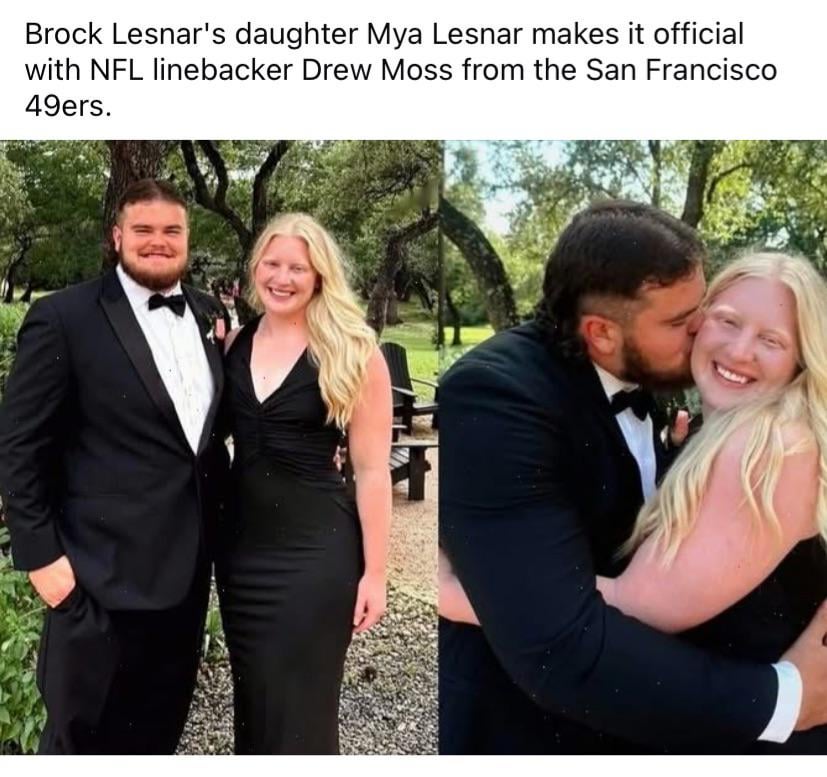The height and width of the screenshot is (777, 827).
Task: Click the post caption about Mya Lesnar
Action: 401,70
